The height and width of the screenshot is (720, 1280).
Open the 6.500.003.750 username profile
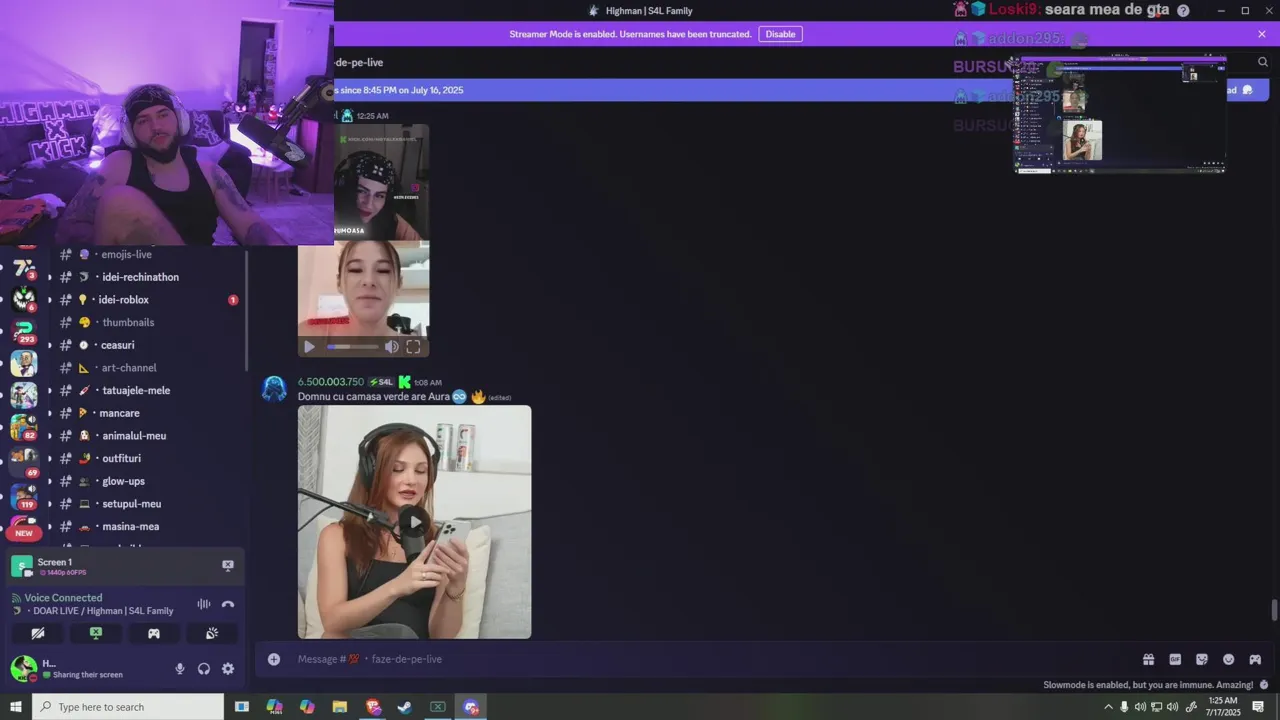[331, 382]
